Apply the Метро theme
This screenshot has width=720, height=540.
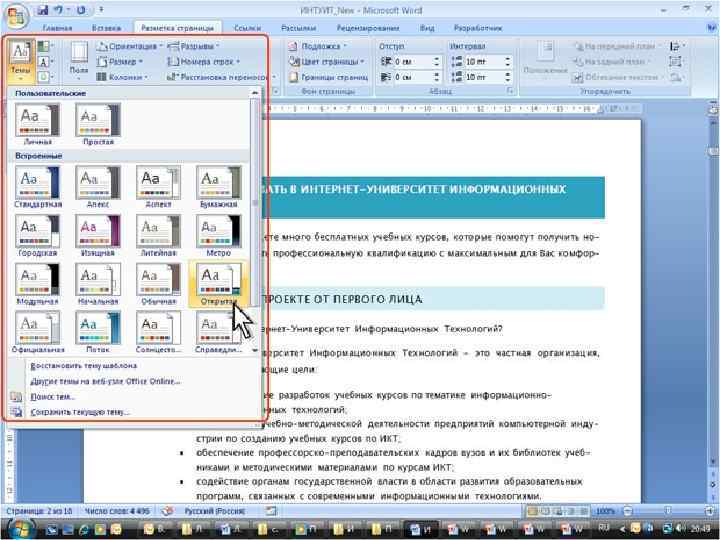[219, 236]
